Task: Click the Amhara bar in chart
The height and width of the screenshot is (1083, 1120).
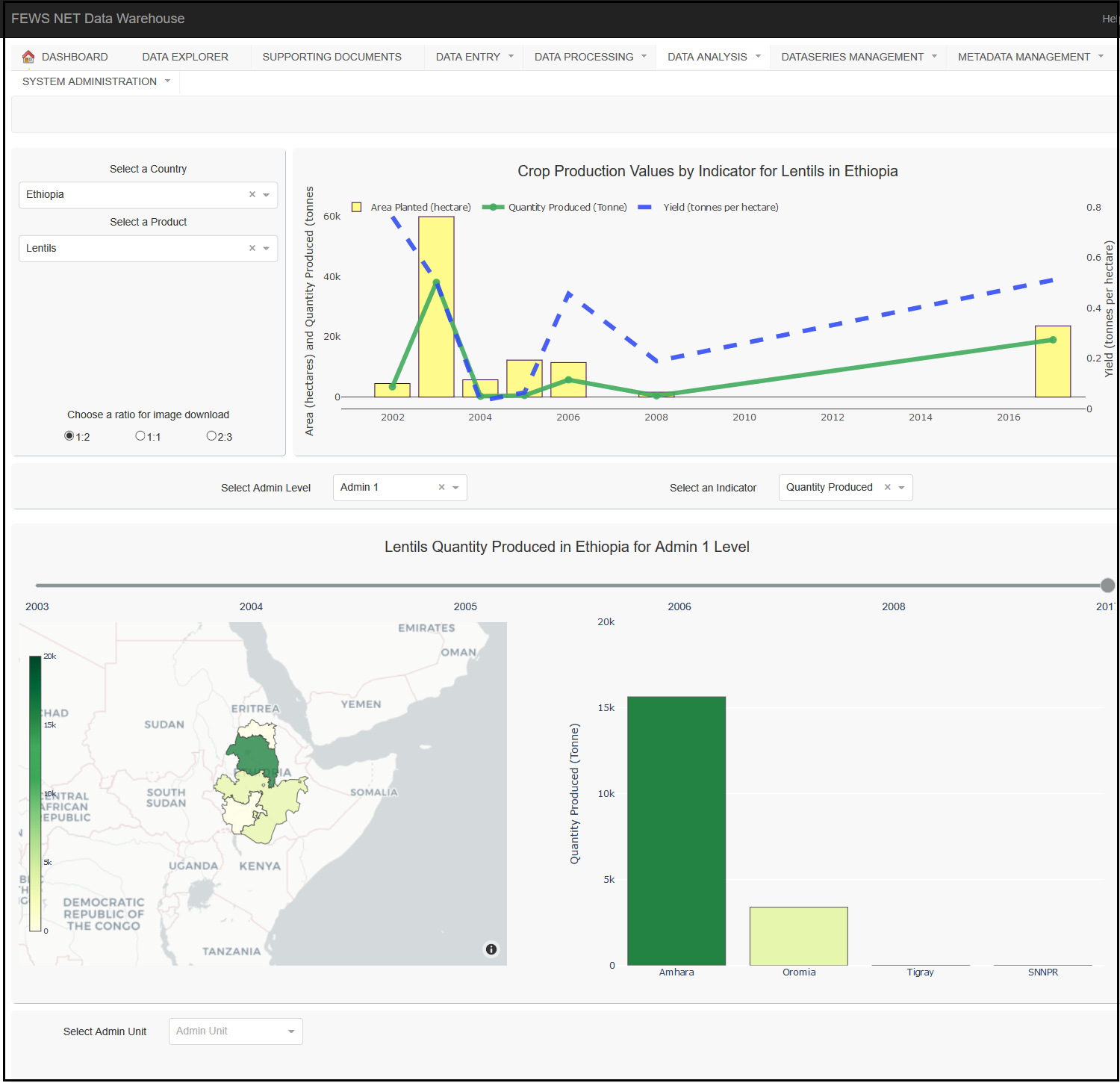Action: [676, 831]
